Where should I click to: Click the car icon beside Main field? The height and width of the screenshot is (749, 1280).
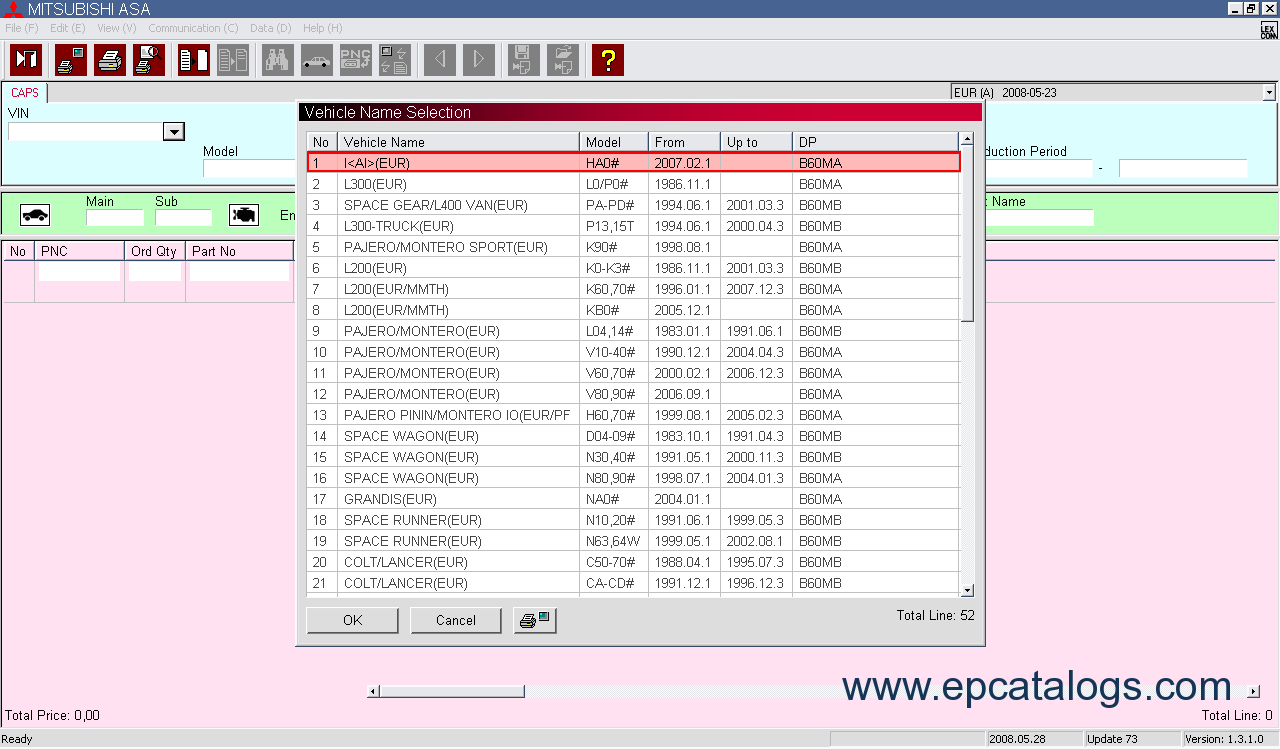35,214
